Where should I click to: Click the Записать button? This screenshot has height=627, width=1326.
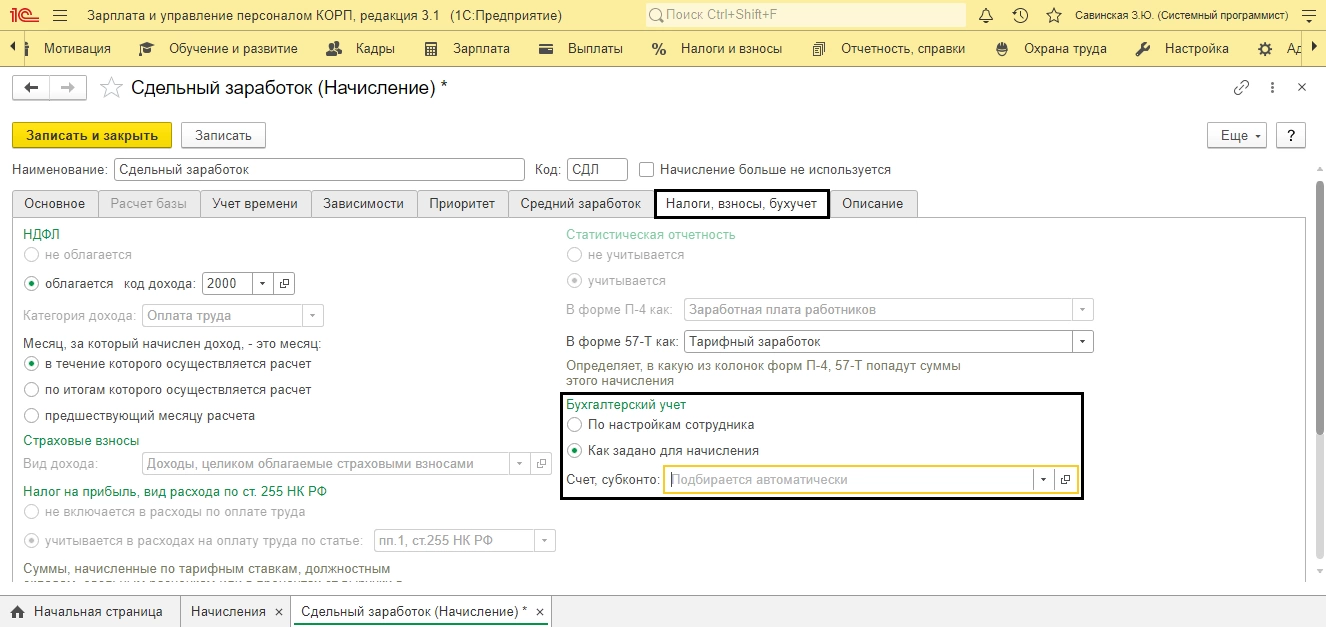pyautogui.click(x=223, y=135)
